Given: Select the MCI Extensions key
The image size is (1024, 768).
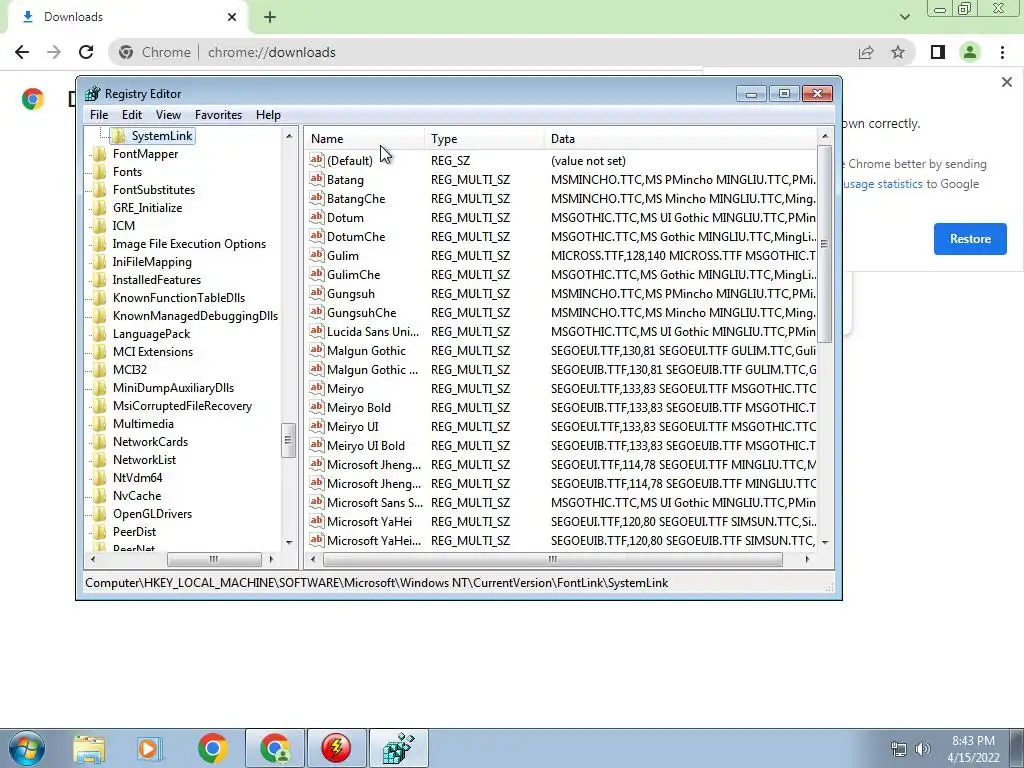Looking at the screenshot, I should pos(153,352).
